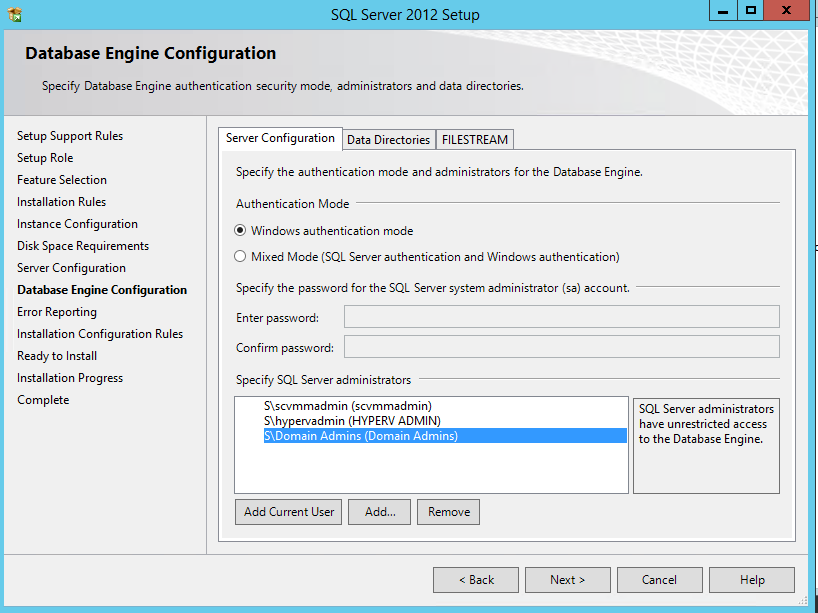Viewport: 818px width, 613px height.
Task: Click Disk Space Requirements step
Action: click(83, 246)
